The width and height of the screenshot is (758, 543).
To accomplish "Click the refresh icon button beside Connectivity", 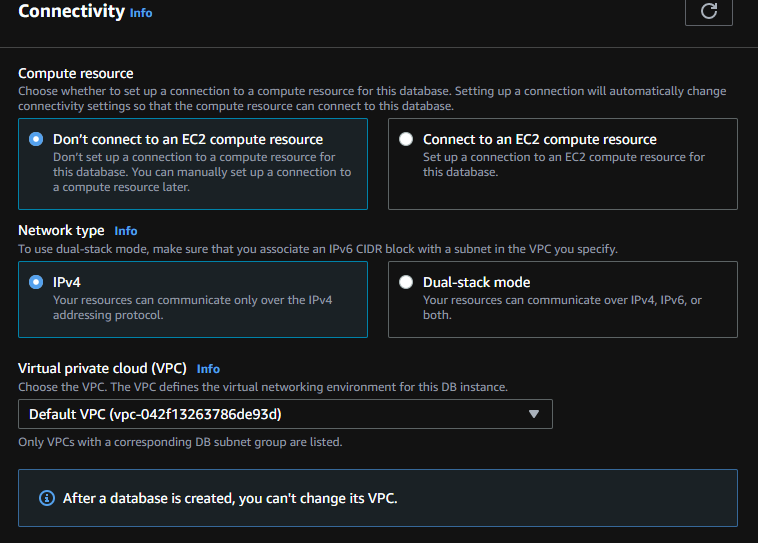I will click(708, 11).
